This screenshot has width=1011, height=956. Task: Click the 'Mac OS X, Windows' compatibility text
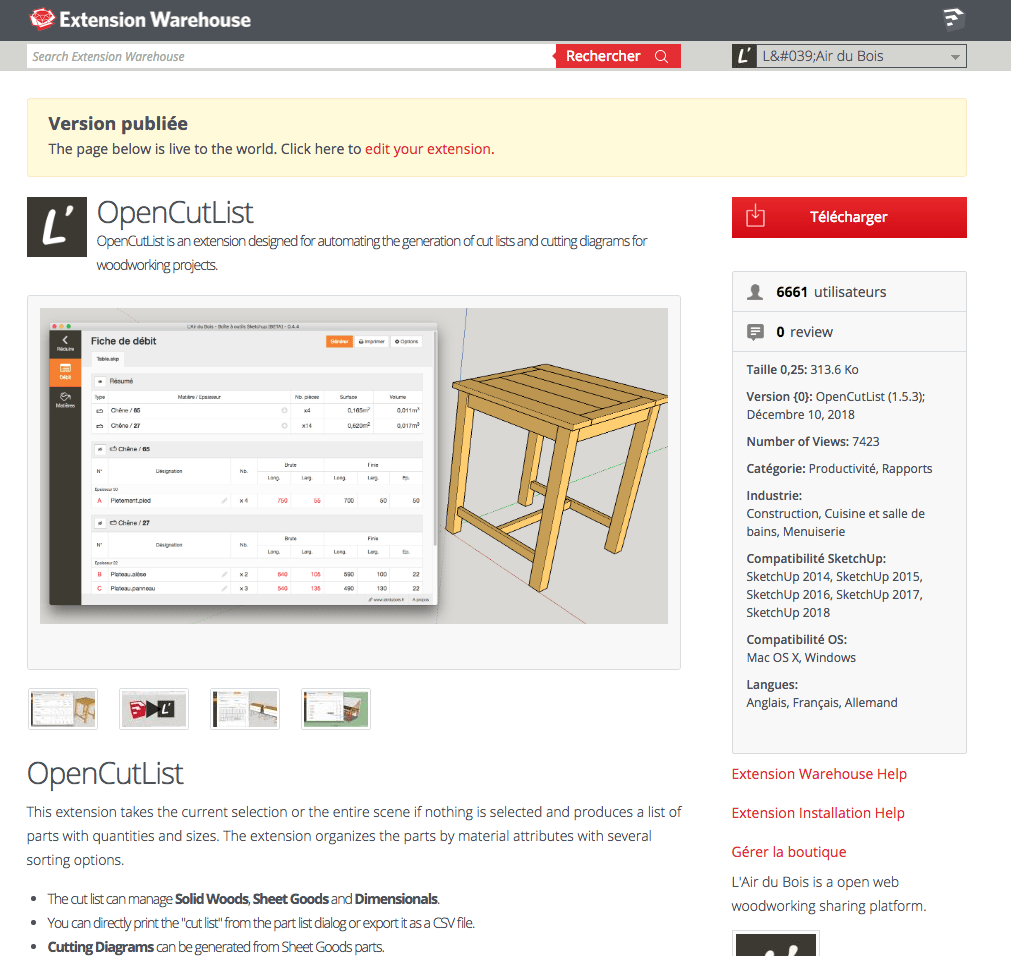pos(801,658)
